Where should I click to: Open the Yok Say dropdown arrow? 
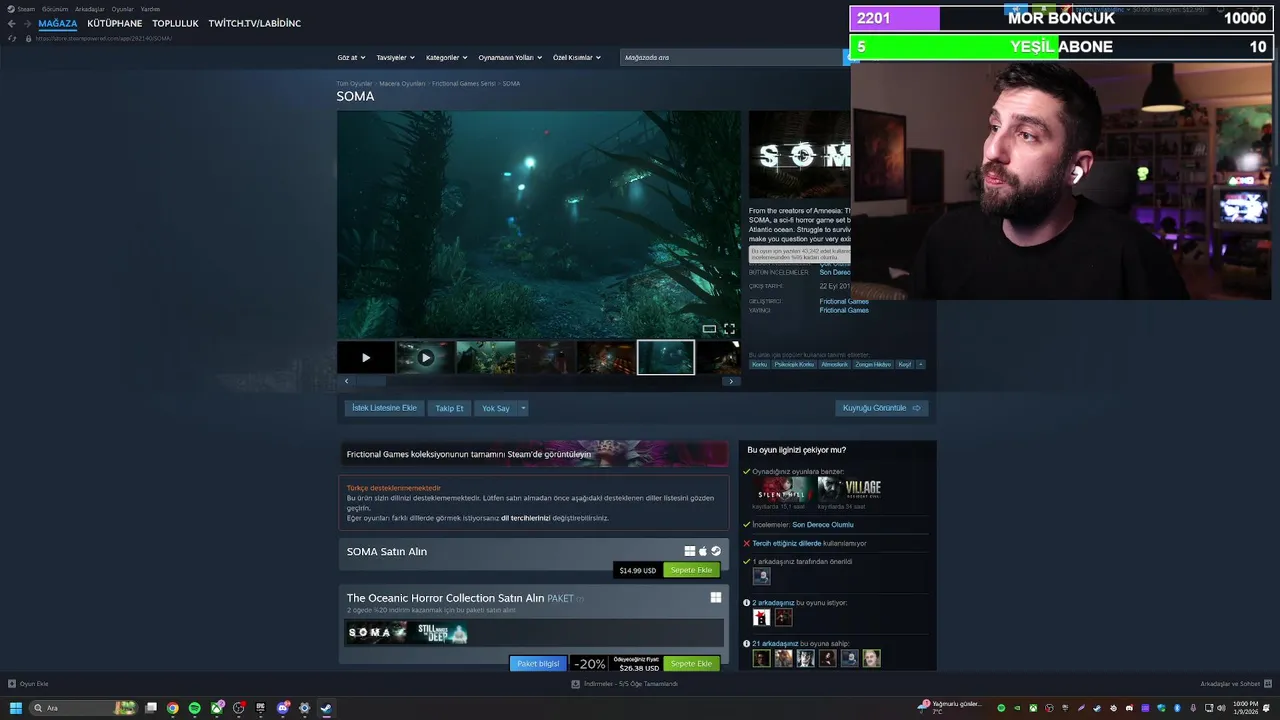tap(523, 408)
